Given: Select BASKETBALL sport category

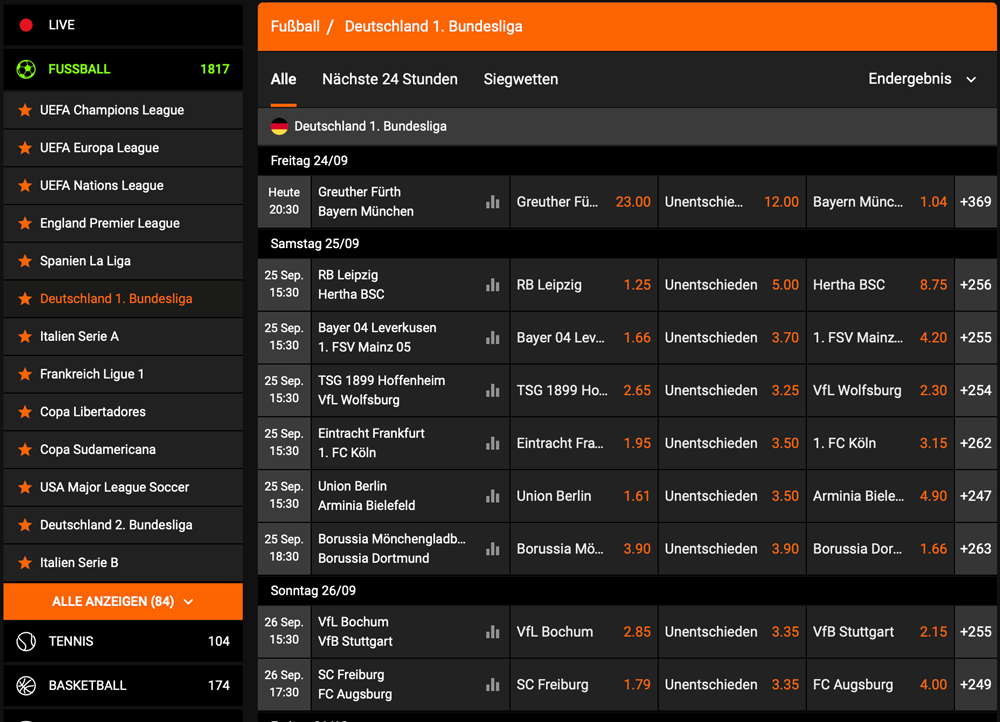Looking at the screenshot, I should [x=123, y=685].
